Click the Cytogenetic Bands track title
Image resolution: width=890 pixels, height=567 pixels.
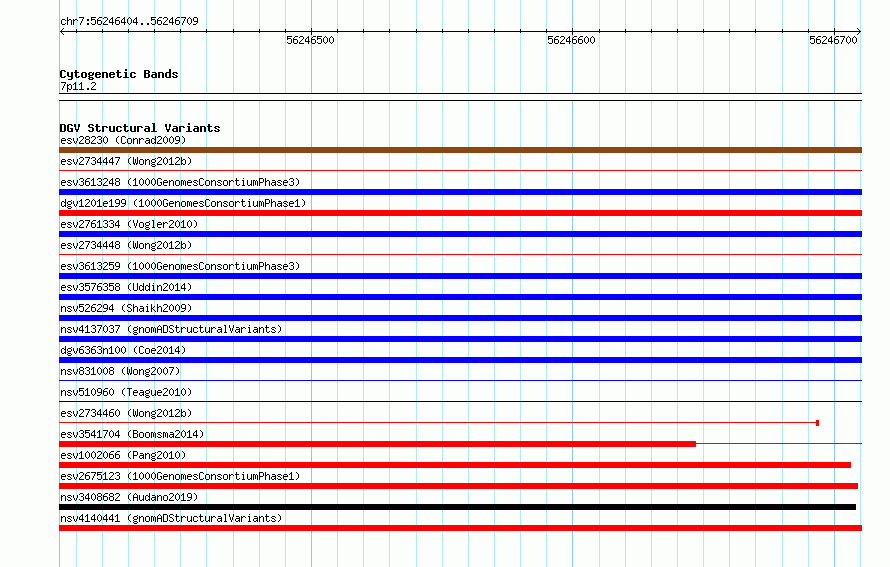tap(119, 74)
